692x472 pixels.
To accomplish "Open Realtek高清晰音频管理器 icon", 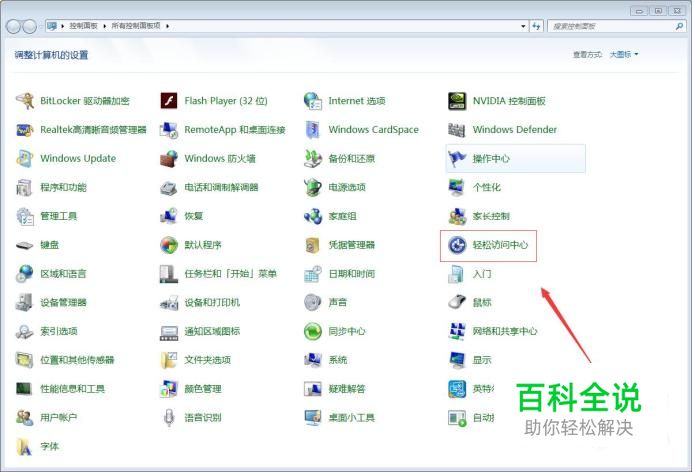I will (x=25, y=130).
